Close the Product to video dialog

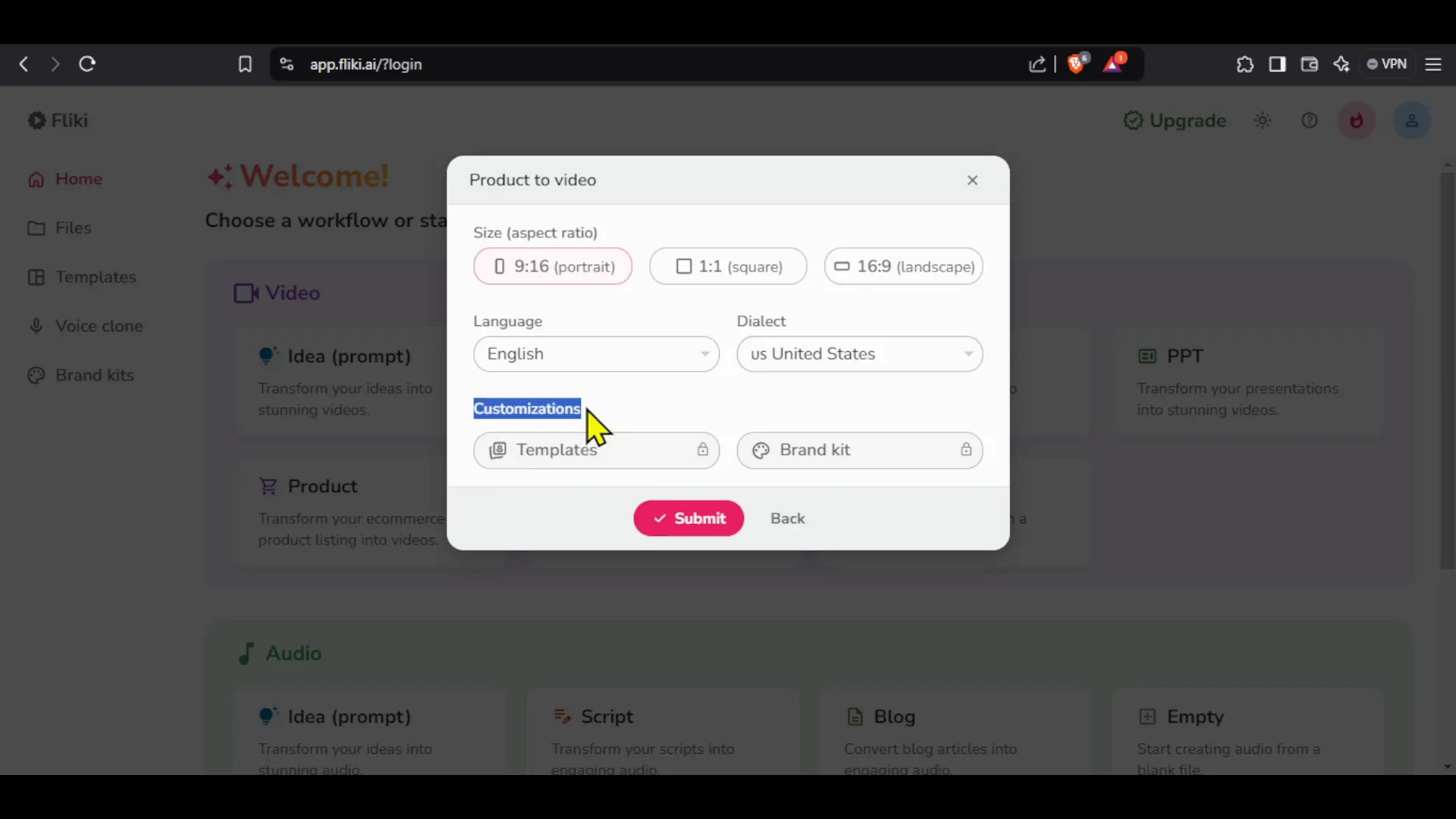pos(972,180)
